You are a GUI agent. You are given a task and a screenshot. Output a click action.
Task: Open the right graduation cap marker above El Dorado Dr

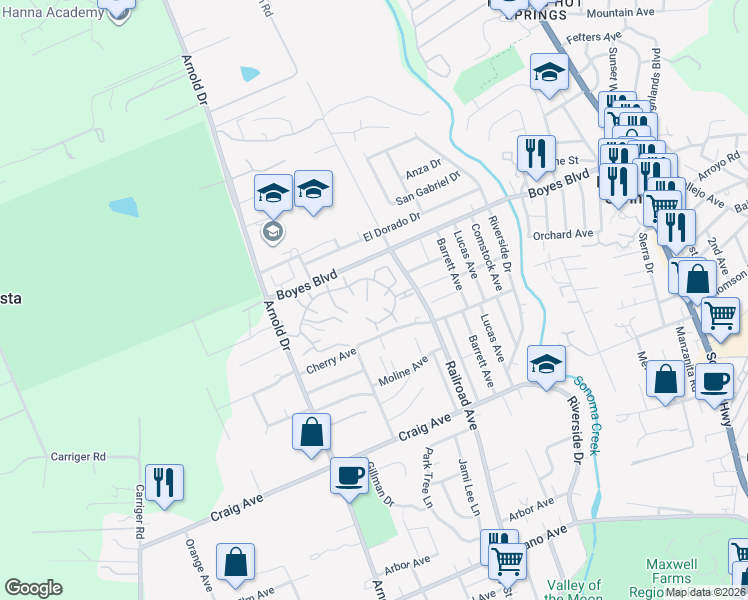tap(313, 191)
